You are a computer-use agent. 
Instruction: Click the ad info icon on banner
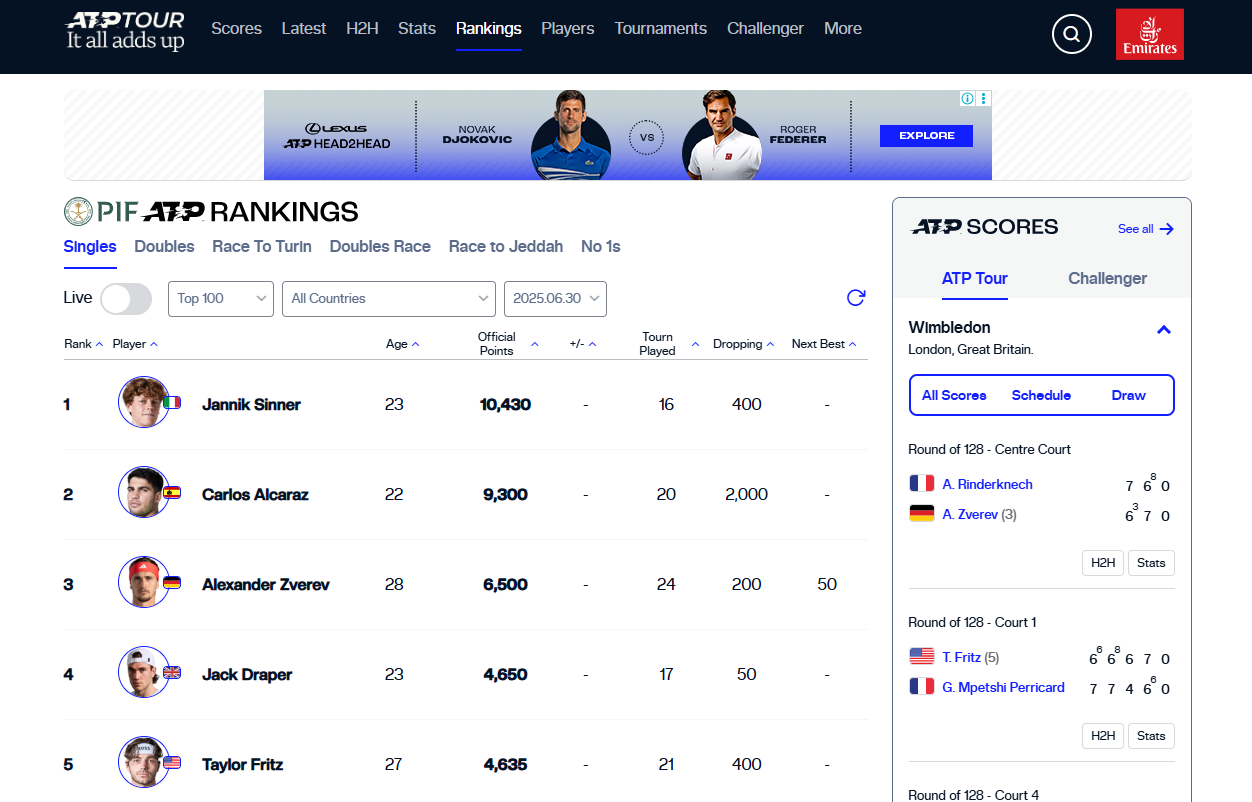coord(967,98)
